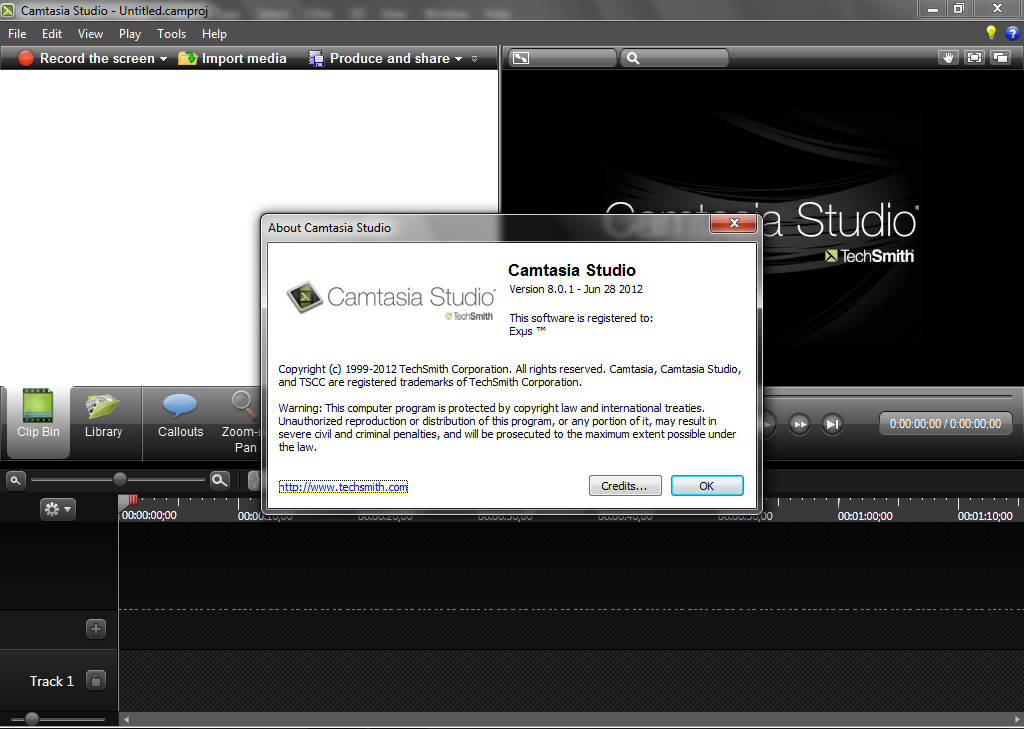Open toolbar options chevron after Produce and share
This screenshot has width=1024, height=729.
[474, 59]
